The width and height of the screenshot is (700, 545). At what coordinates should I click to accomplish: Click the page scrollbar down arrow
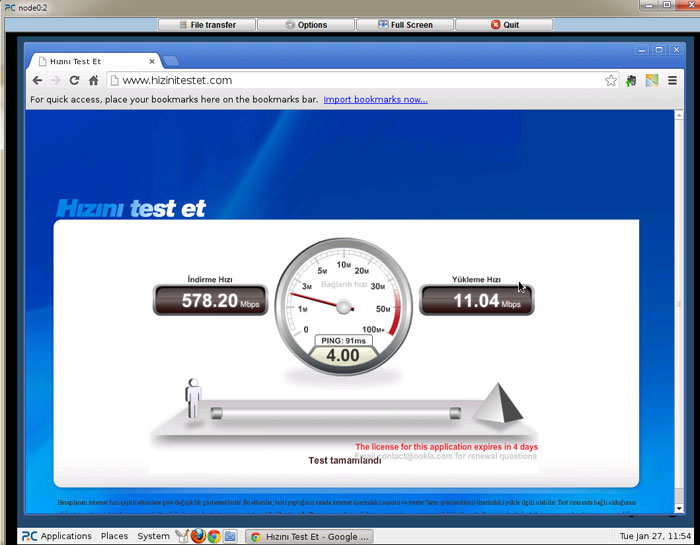679,508
